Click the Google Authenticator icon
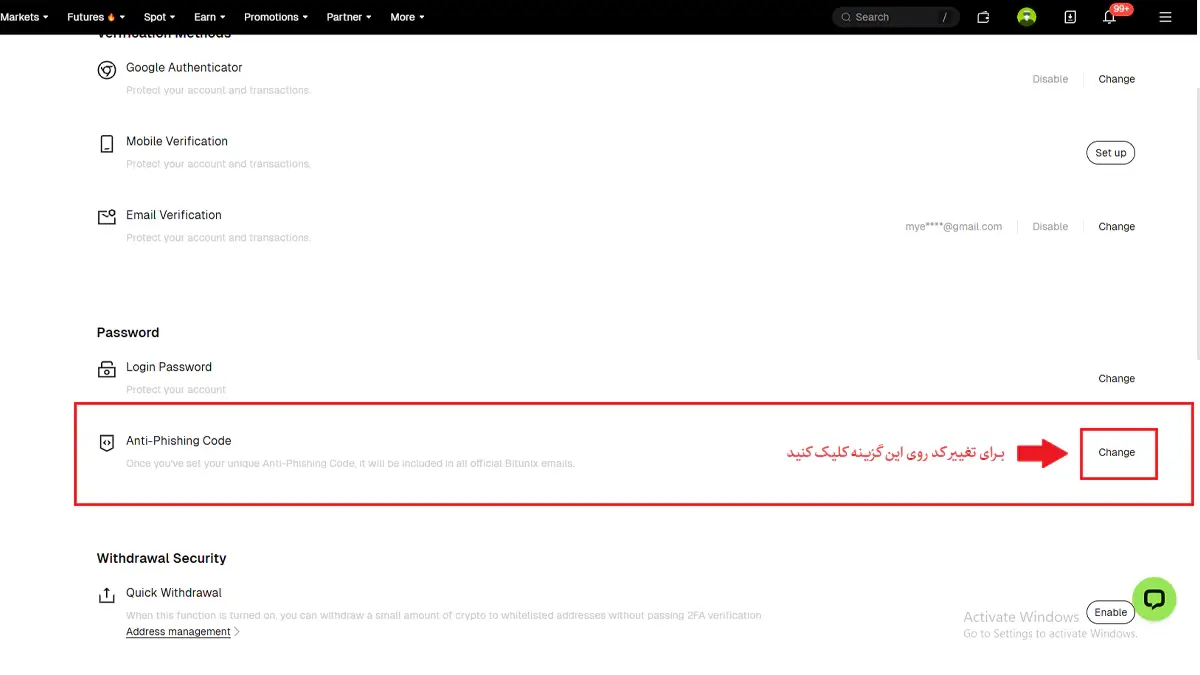 pos(106,70)
